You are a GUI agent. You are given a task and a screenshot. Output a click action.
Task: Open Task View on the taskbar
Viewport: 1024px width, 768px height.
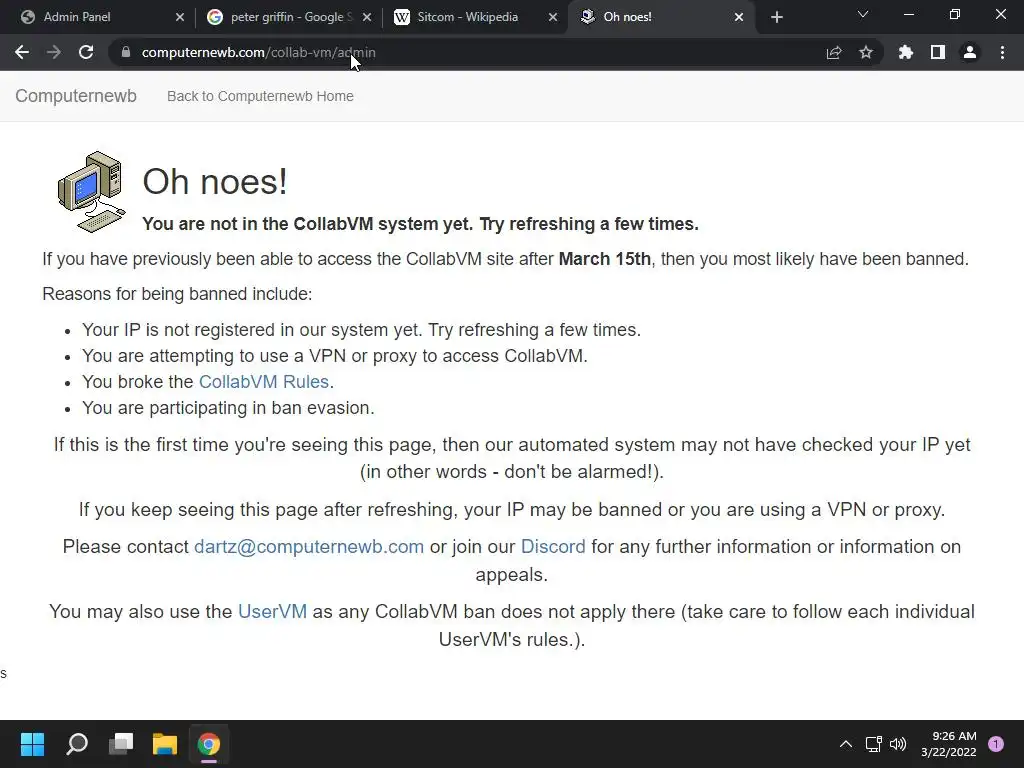[121, 744]
